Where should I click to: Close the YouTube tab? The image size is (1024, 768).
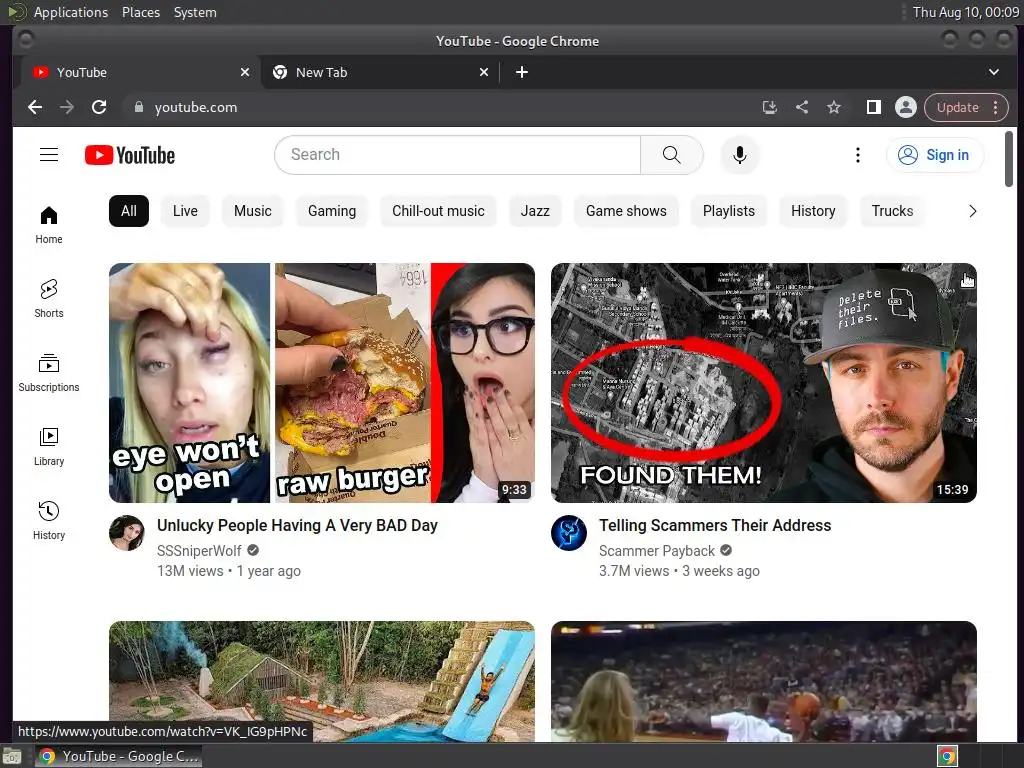pyautogui.click(x=245, y=72)
